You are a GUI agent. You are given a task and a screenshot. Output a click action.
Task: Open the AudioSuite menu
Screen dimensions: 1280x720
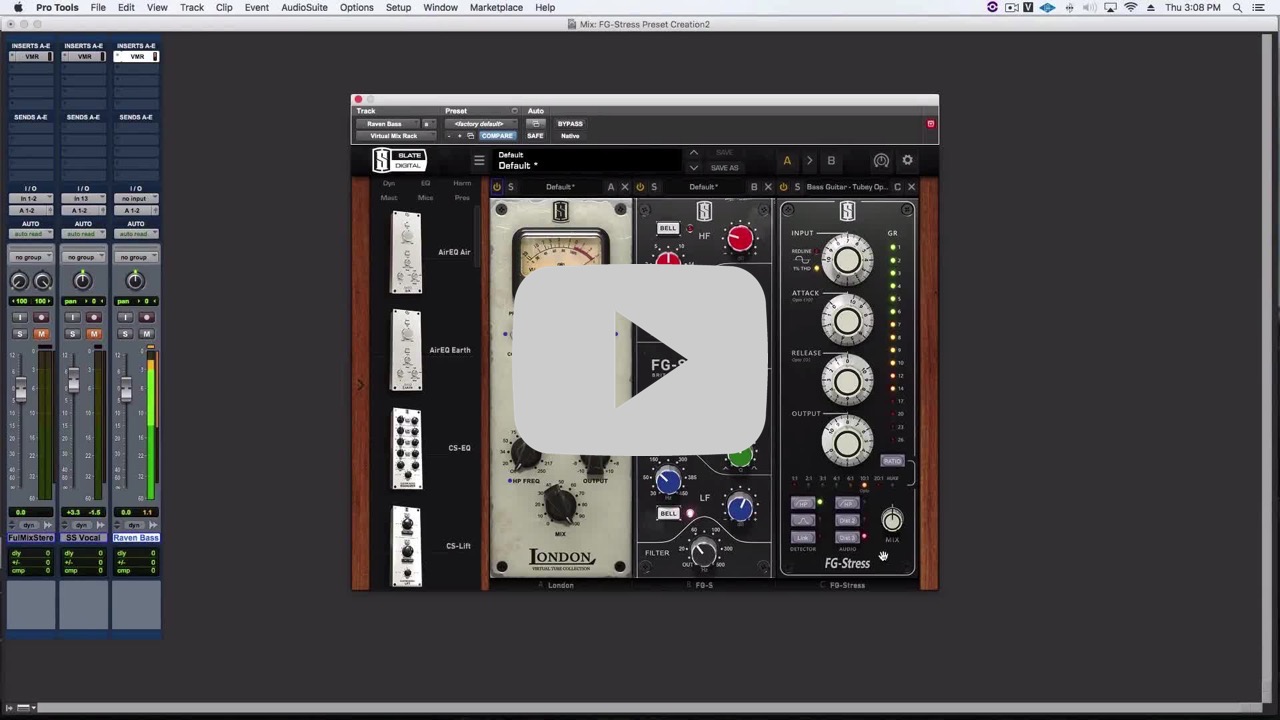pyautogui.click(x=304, y=7)
